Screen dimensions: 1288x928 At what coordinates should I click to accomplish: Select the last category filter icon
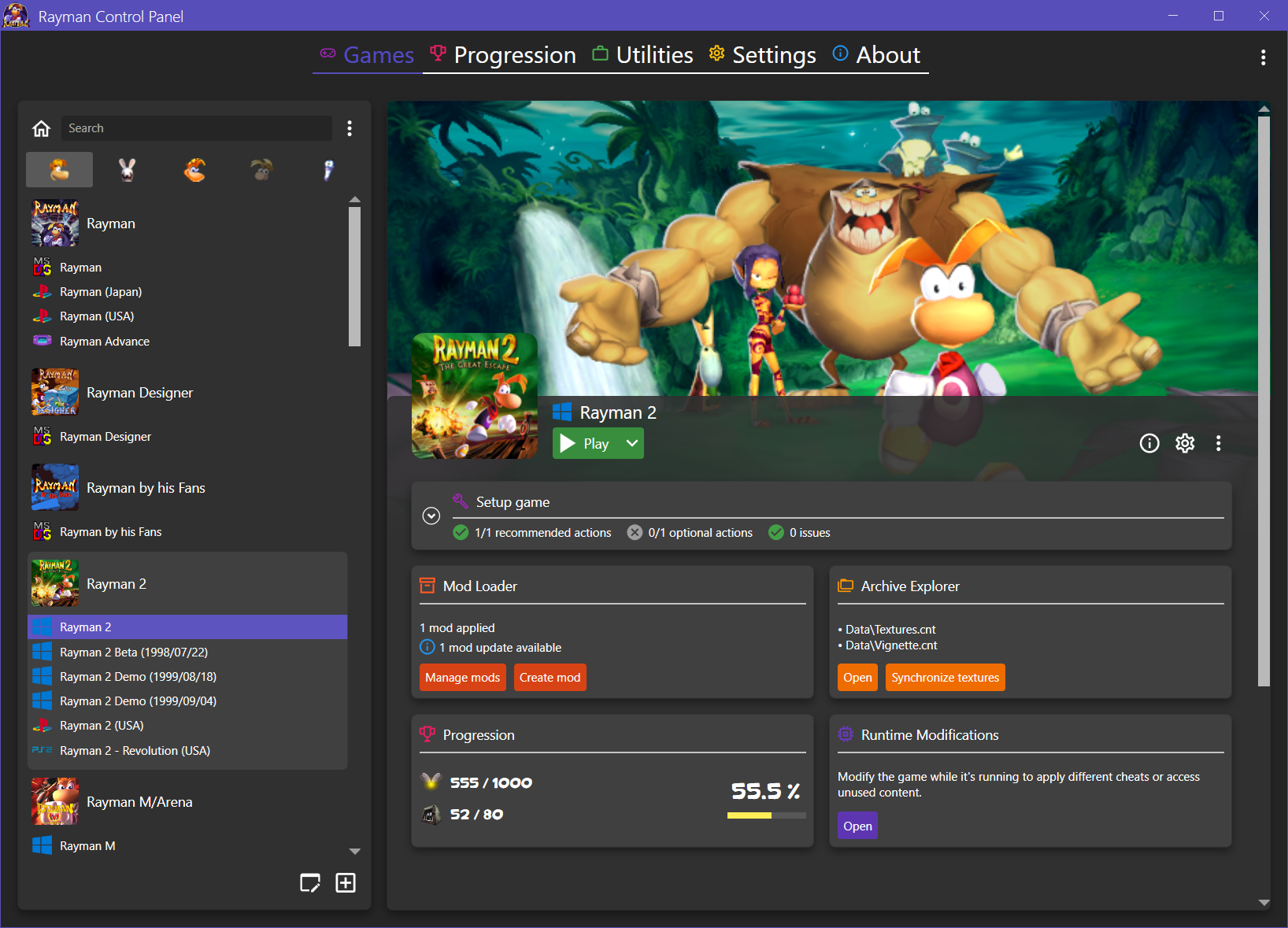pyautogui.click(x=329, y=169)
